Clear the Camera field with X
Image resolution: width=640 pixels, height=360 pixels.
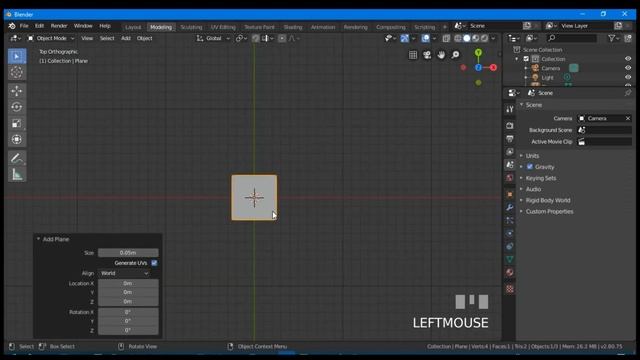tap(628, 118)
